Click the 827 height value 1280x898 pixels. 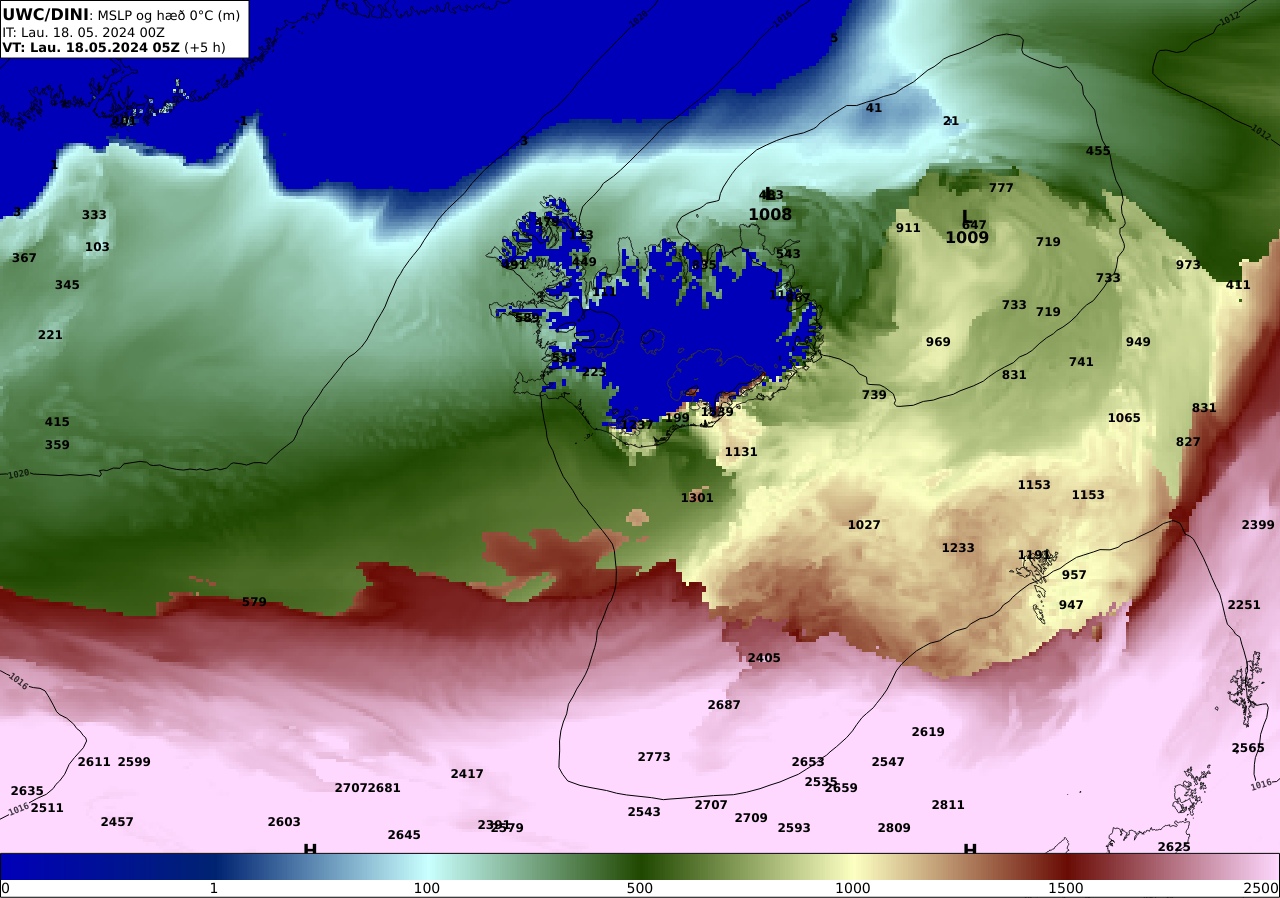click(x=1188, y=442)
